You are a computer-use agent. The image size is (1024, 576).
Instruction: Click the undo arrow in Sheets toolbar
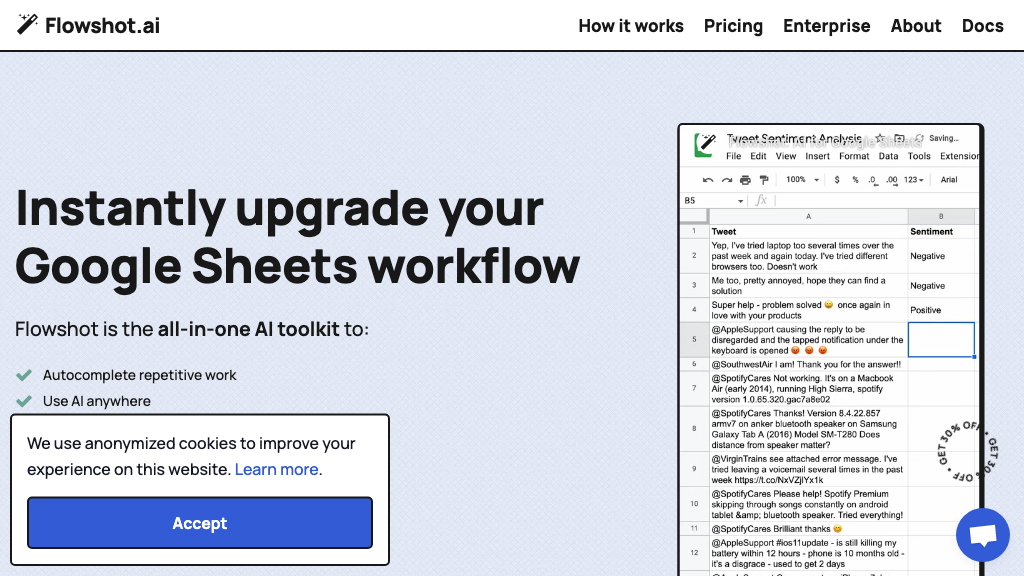(708, 180)
